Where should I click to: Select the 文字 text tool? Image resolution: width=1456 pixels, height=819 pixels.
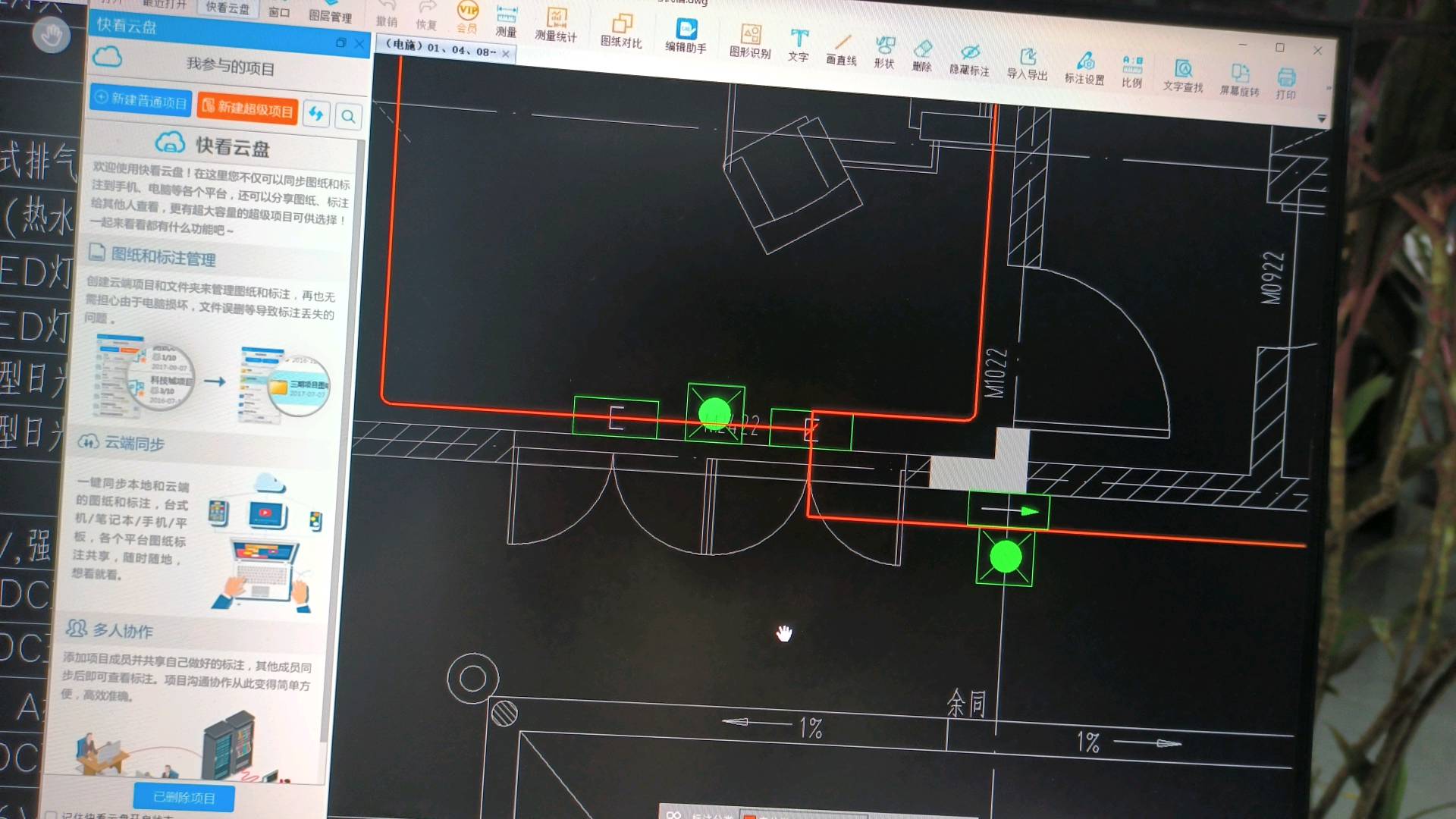[799, 45]
